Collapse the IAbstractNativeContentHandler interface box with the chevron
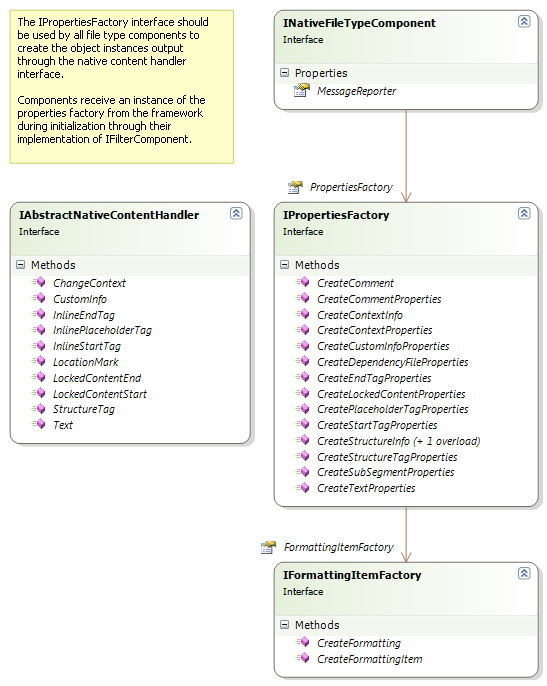547x686 pixels. 236,213
